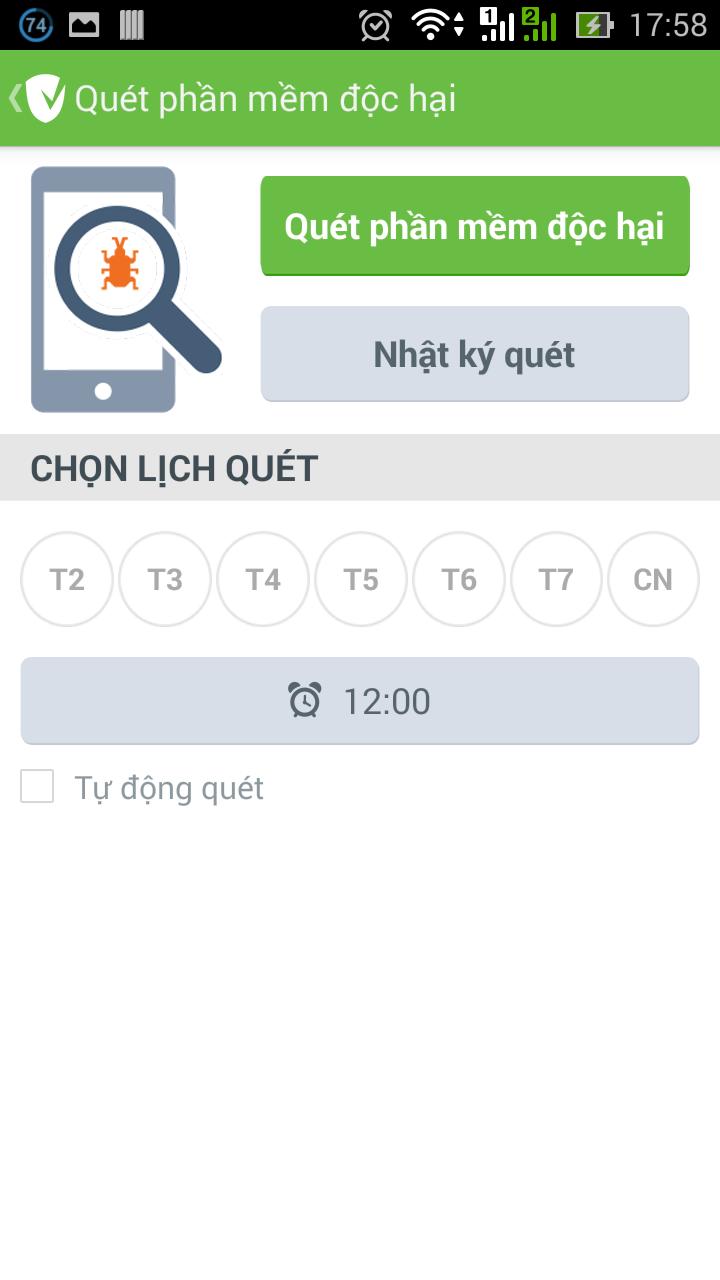Select CN day for scheduled scan
Screen dimensions: 720x1280
653,579
